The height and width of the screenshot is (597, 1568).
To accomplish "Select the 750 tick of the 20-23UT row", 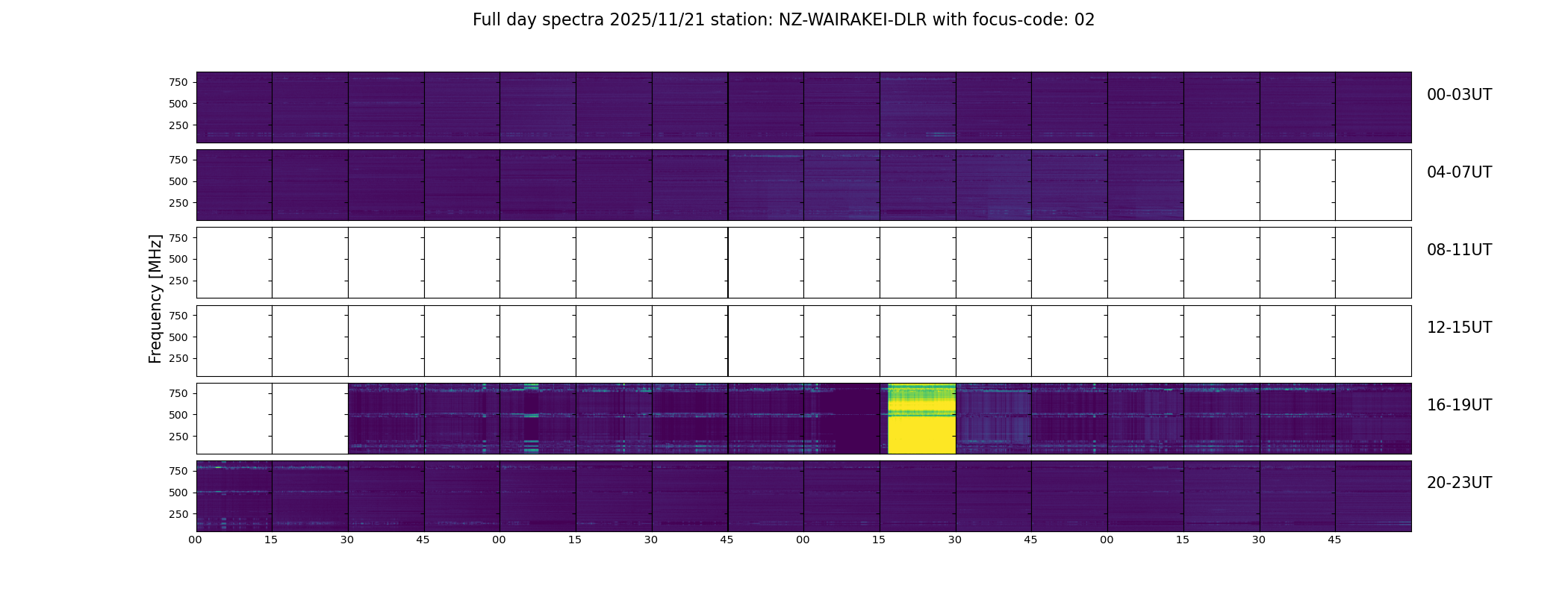I will 178,471.
